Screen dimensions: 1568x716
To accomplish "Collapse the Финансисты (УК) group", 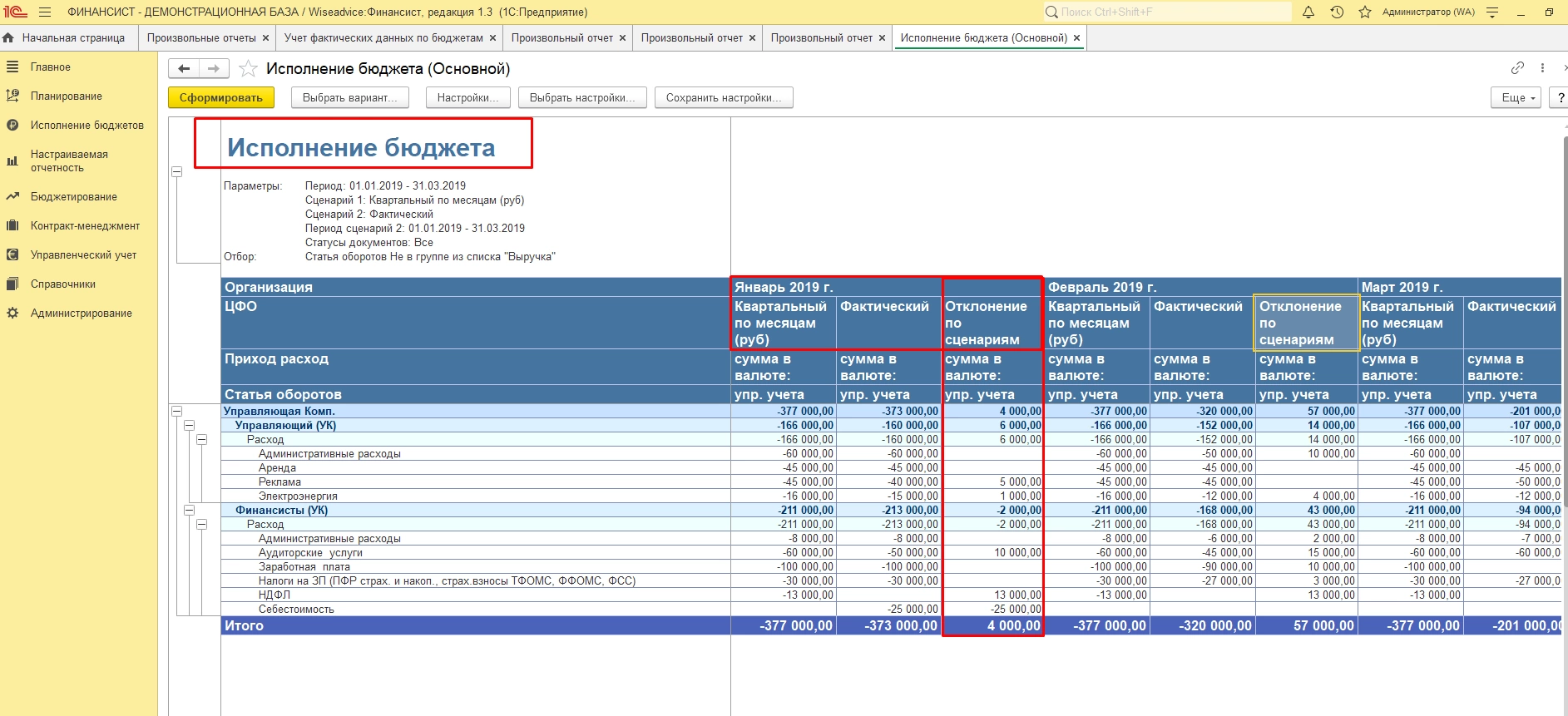I will point(189,510).
